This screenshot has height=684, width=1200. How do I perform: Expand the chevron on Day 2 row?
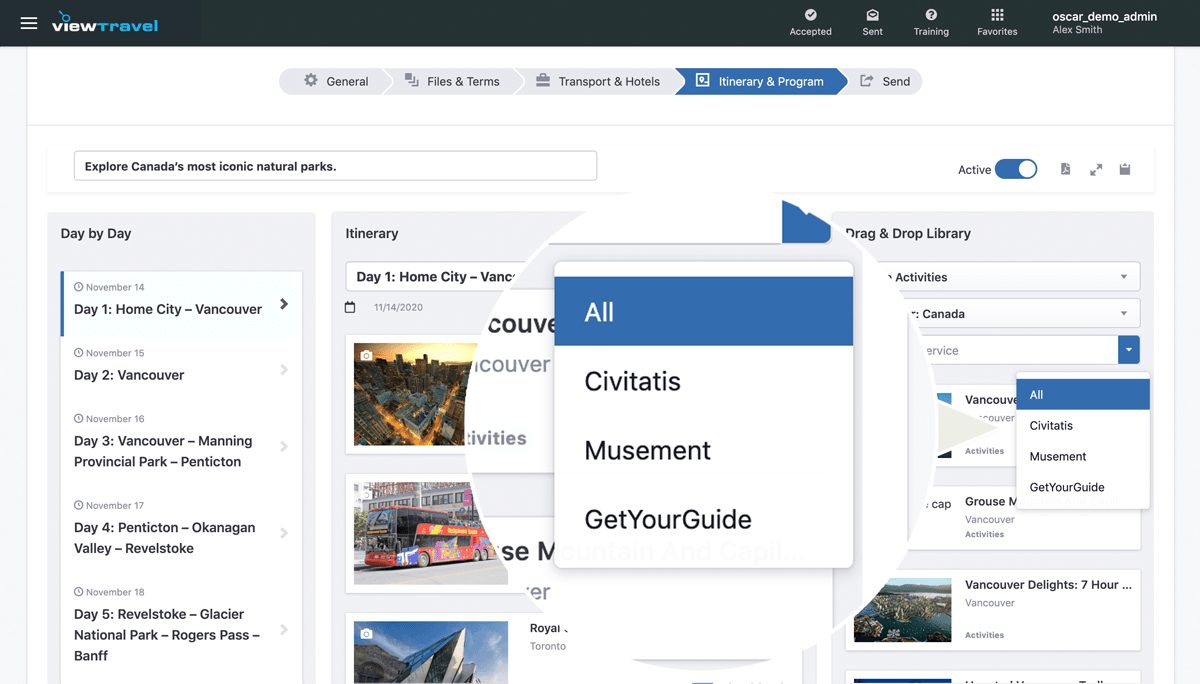point(284,370)
